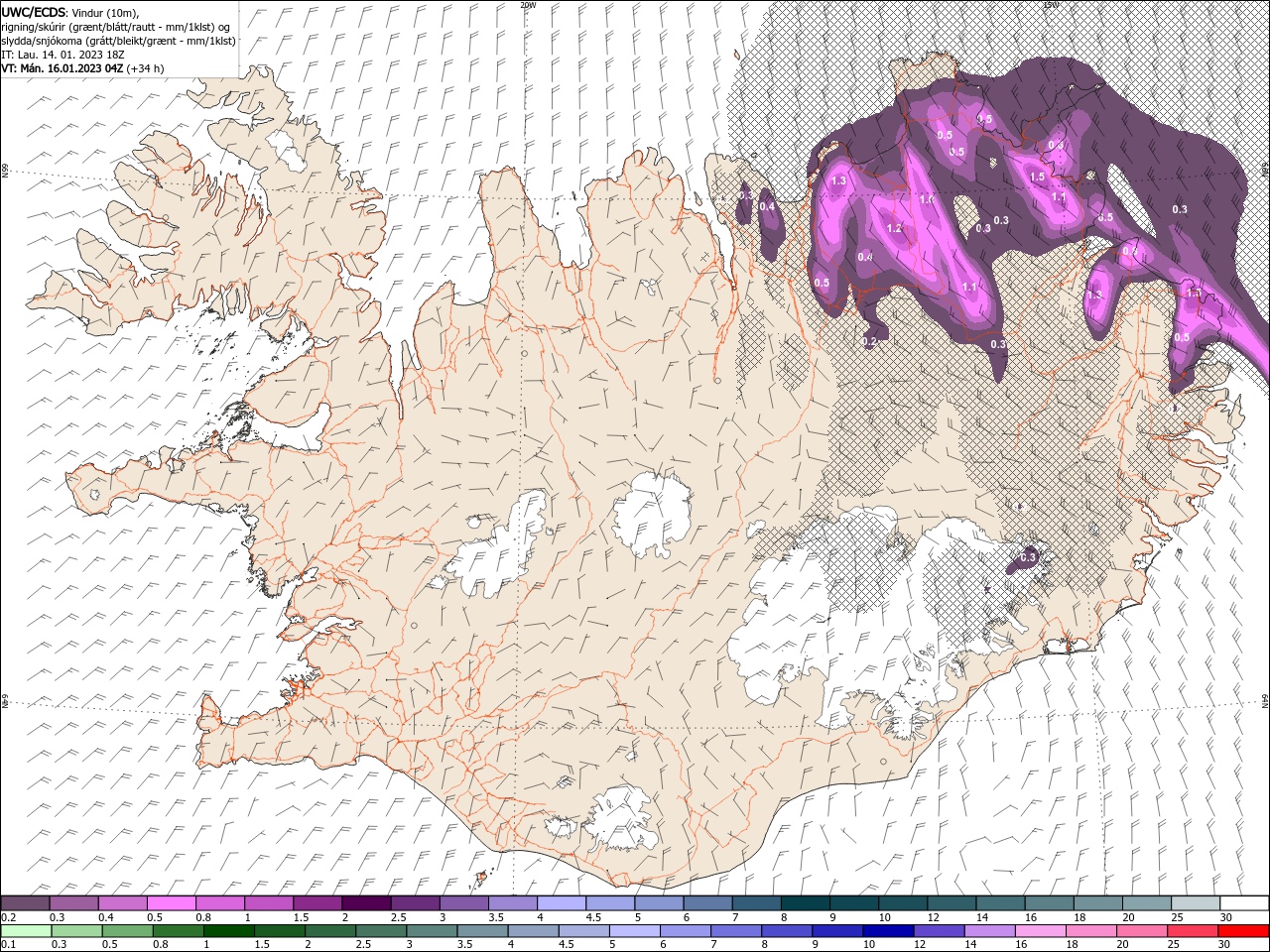The image size is (1270, 952).
Task: Click the '20W' longitude label at top
Action: tap(528, 5)
